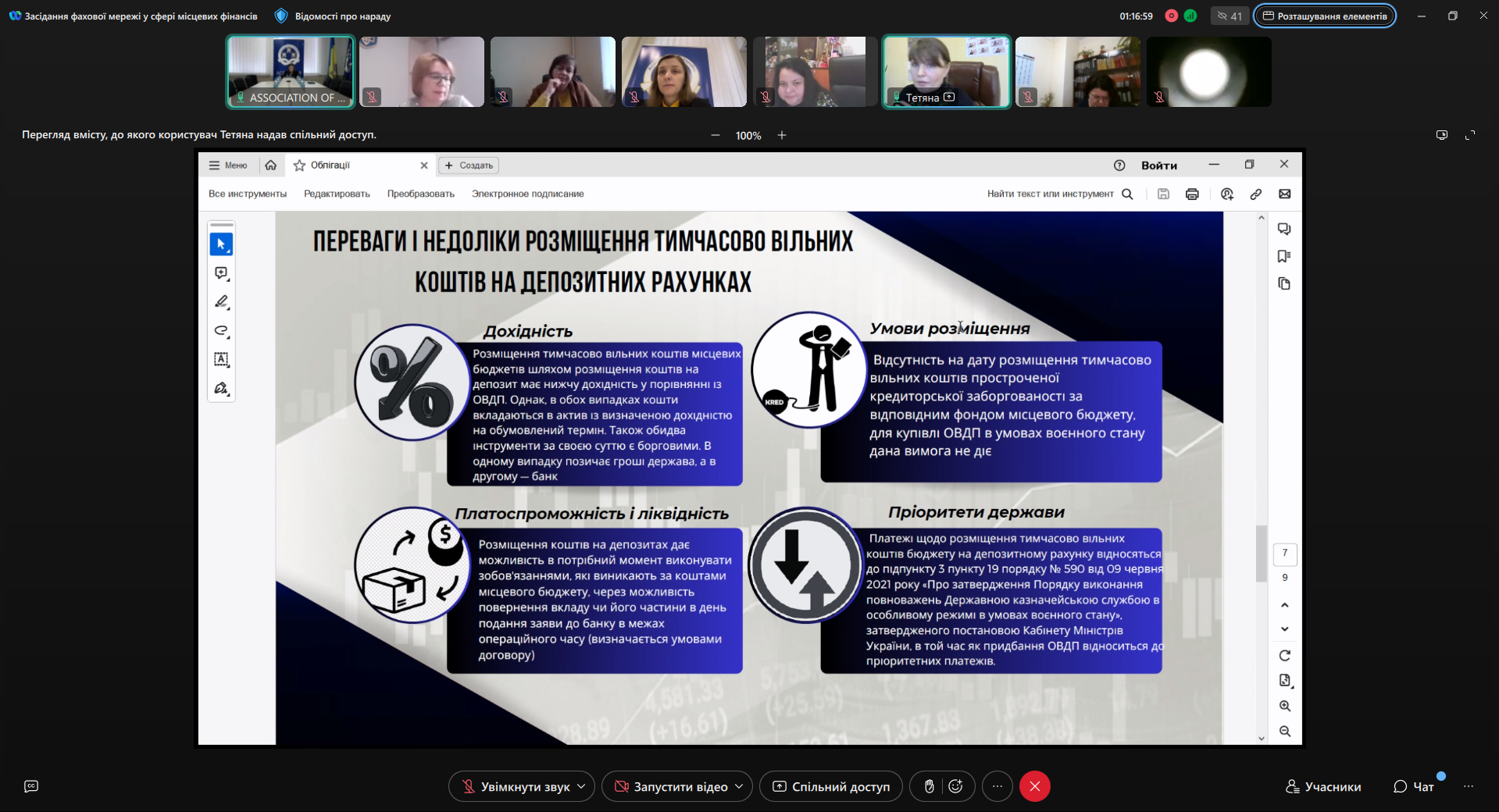The height and width of the screenshot is (812, 1499).
Task: Raise your hand in the meeting
Action: point(929,786)
